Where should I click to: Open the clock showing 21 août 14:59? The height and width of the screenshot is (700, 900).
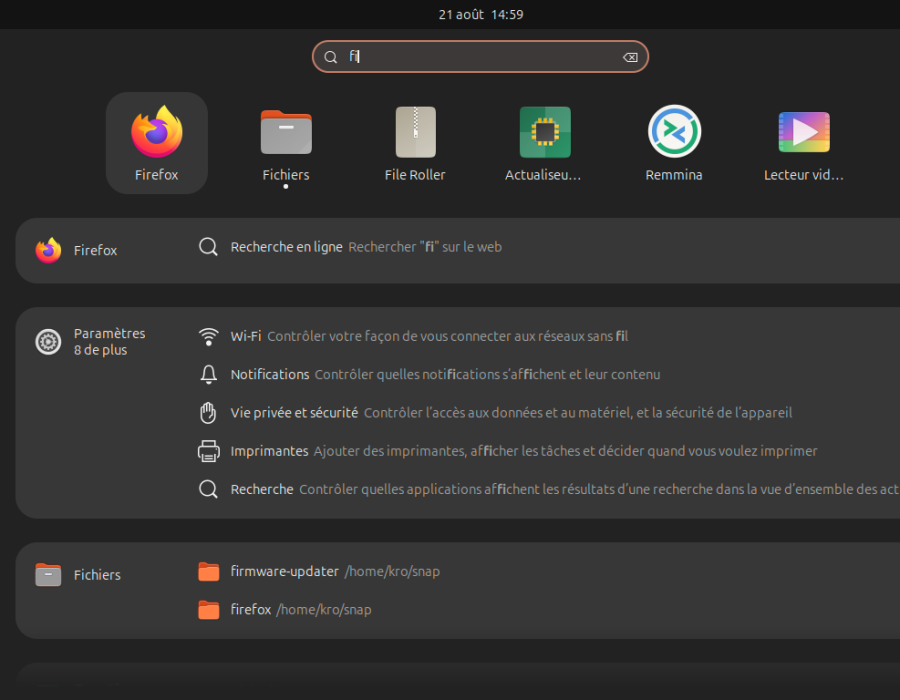pyautogui.click(x=481, y=14)
